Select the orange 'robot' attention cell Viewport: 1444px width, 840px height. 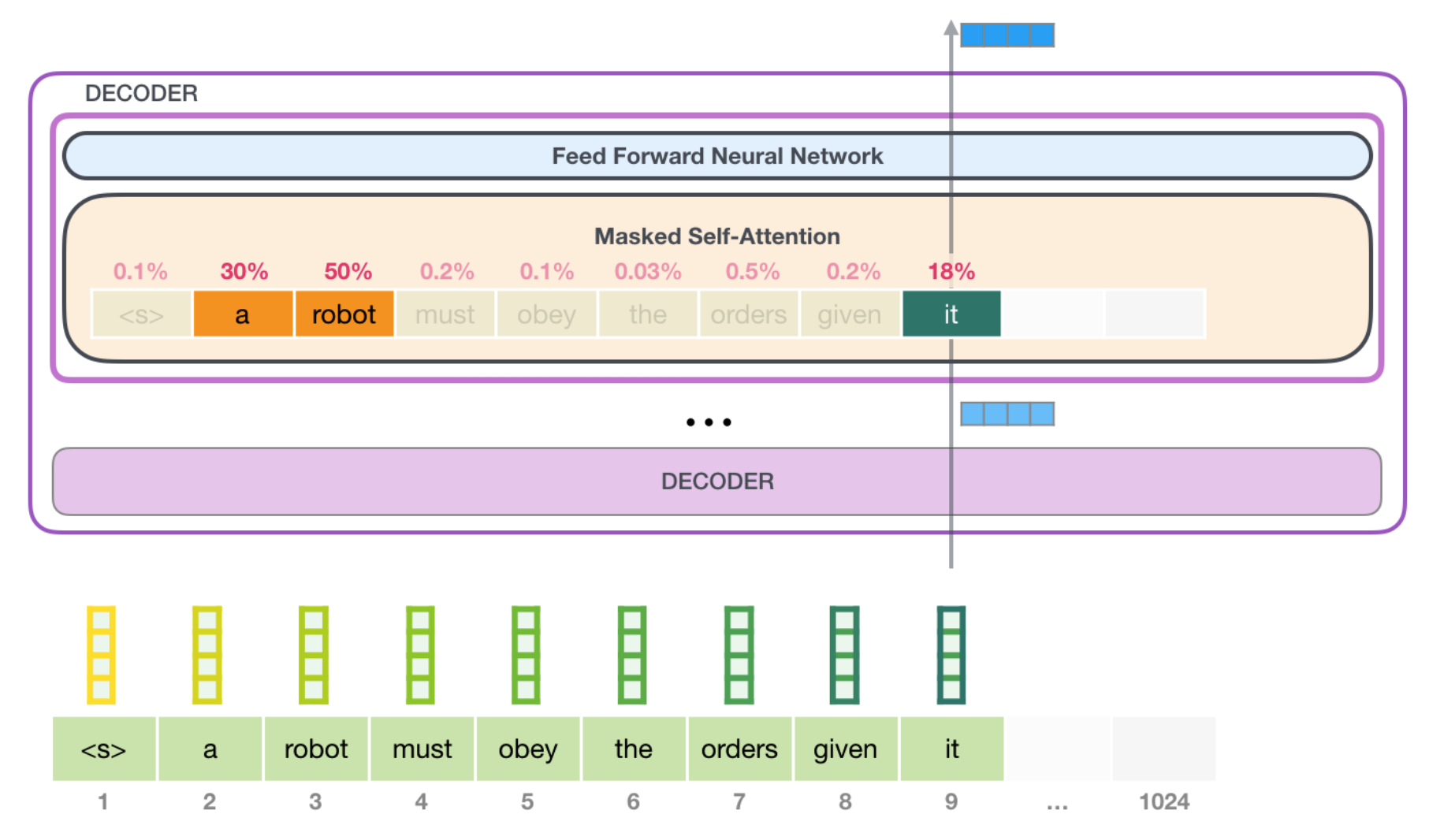point(344,314)
